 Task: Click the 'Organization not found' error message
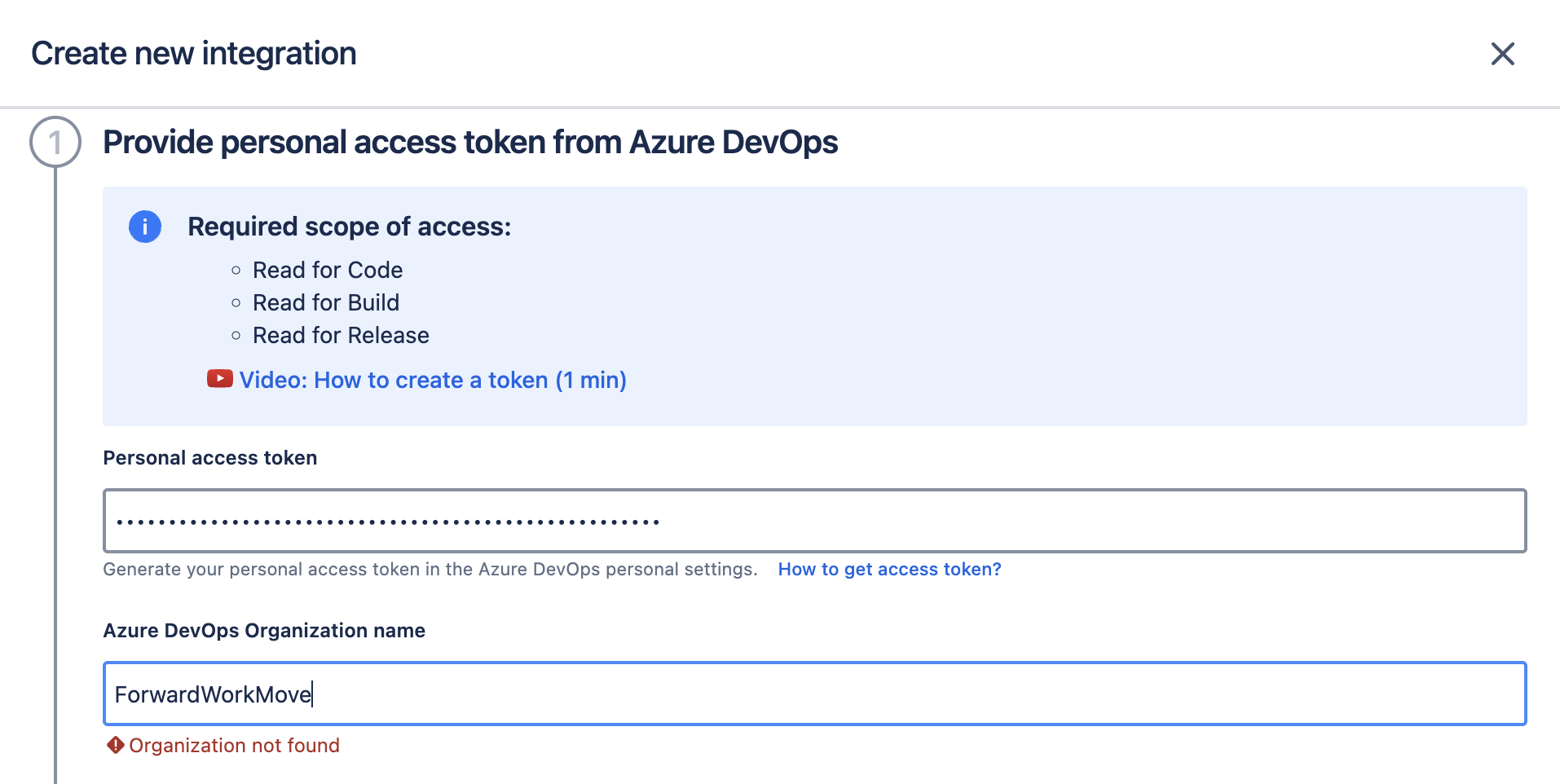(234, 746)
